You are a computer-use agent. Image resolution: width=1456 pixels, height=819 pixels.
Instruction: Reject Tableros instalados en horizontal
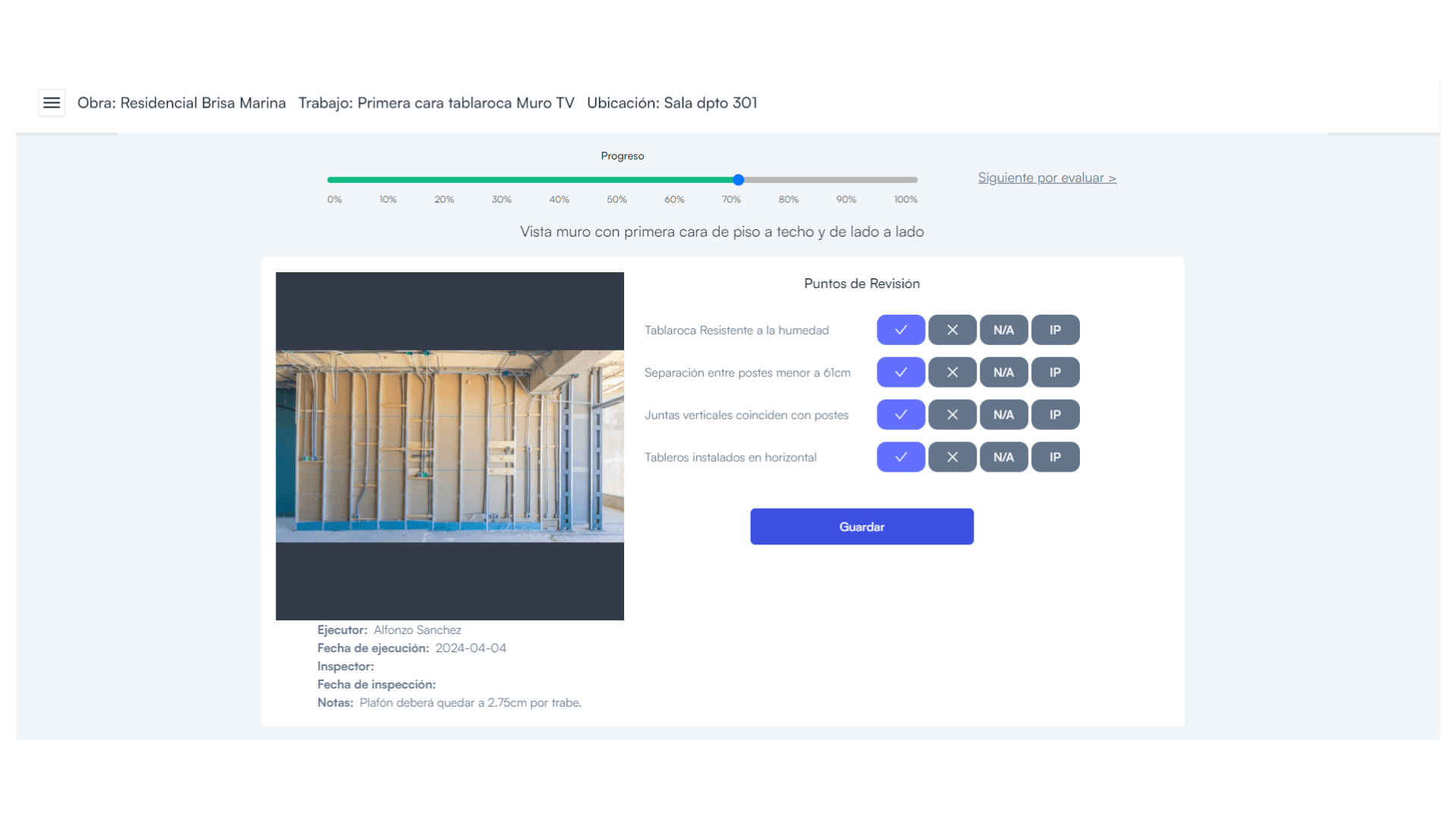pos(952,457)
